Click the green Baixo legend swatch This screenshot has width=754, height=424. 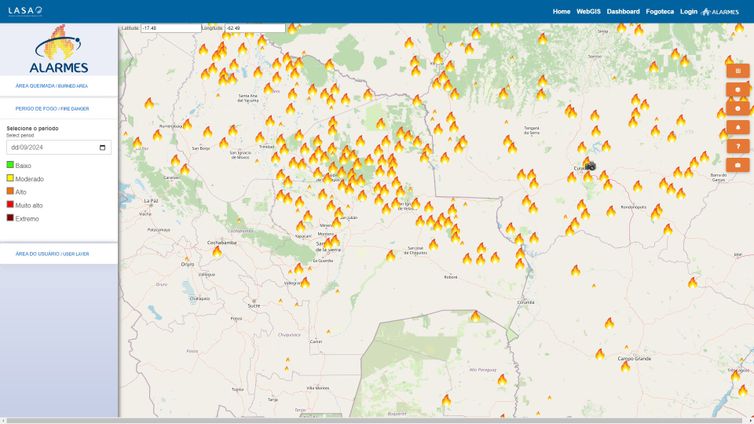(10, 165)
